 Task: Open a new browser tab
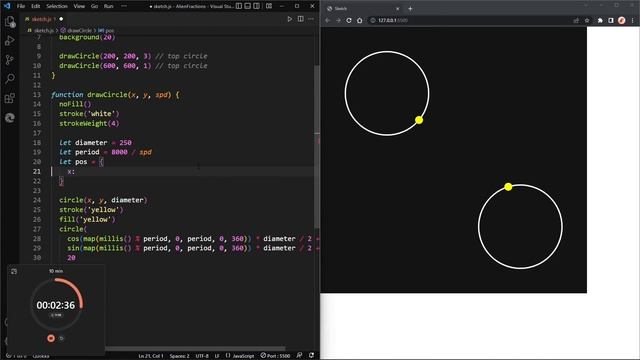point(410,8)
